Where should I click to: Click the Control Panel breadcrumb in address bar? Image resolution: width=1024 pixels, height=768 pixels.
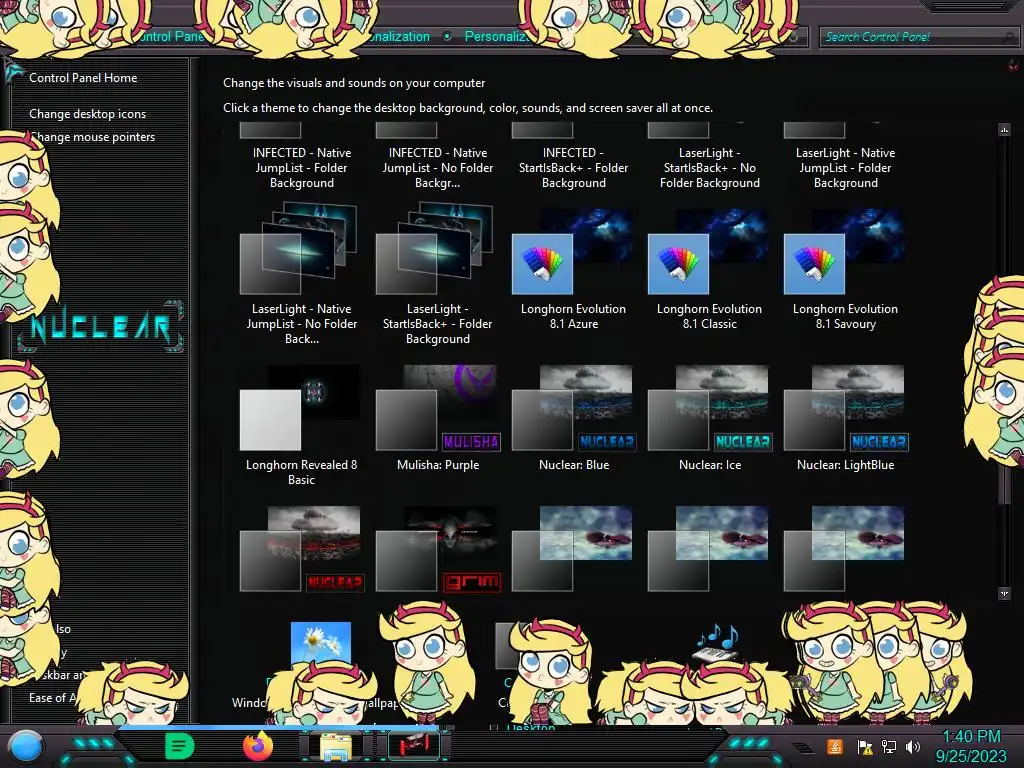(x=171, y=37)
